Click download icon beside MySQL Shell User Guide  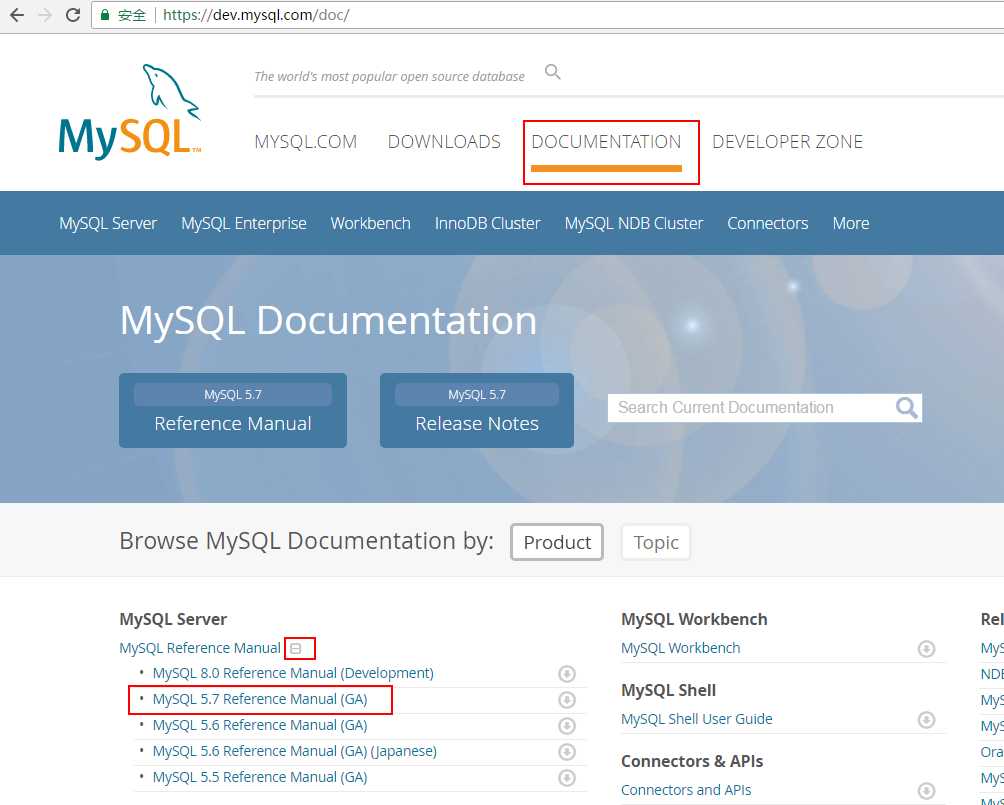pos(926,720)
